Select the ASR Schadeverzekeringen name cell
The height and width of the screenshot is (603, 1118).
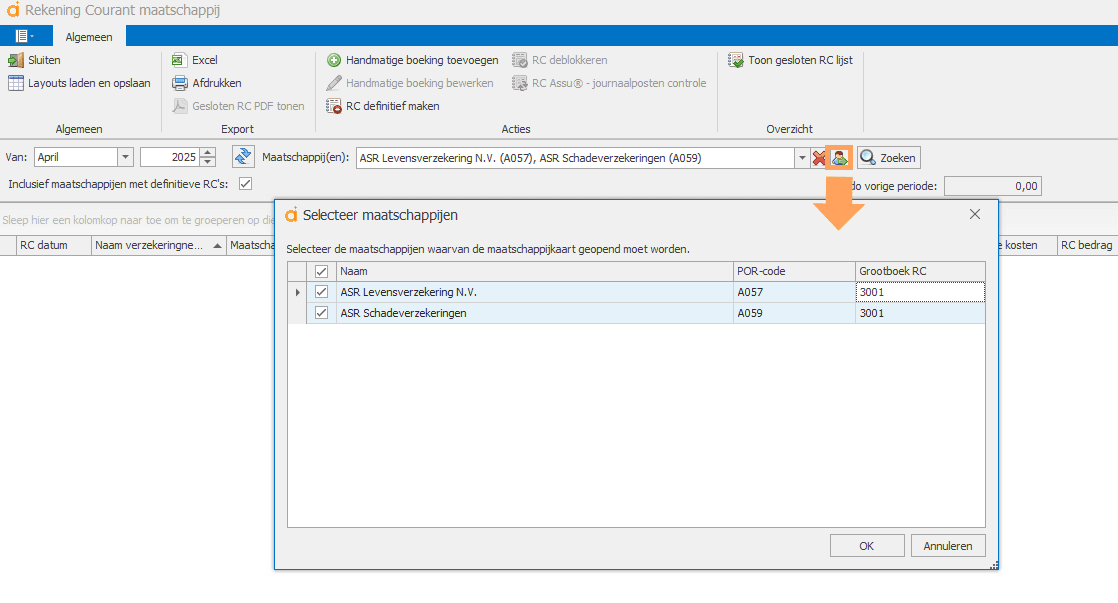(x=535, y=313)
